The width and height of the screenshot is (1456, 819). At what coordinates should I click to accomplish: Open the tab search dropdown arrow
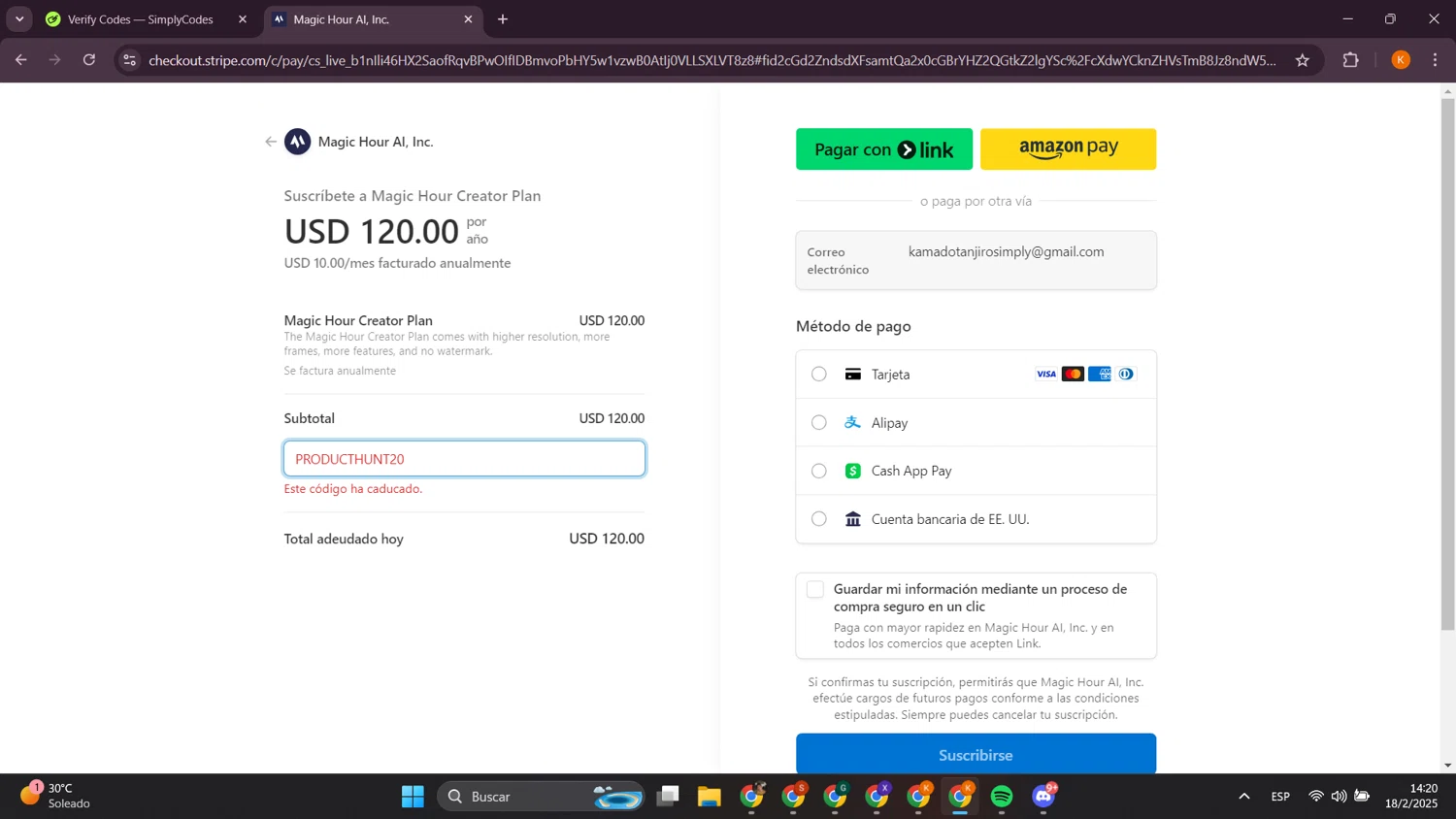(x=19, y=19)
